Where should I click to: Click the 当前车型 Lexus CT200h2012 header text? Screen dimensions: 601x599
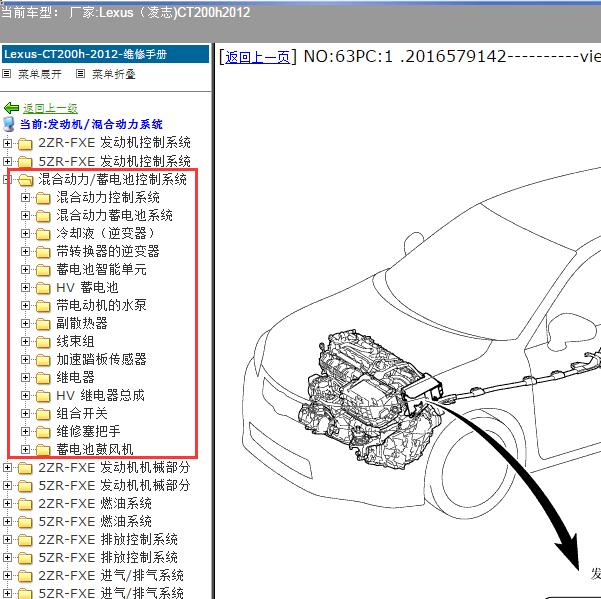(125, 13)
